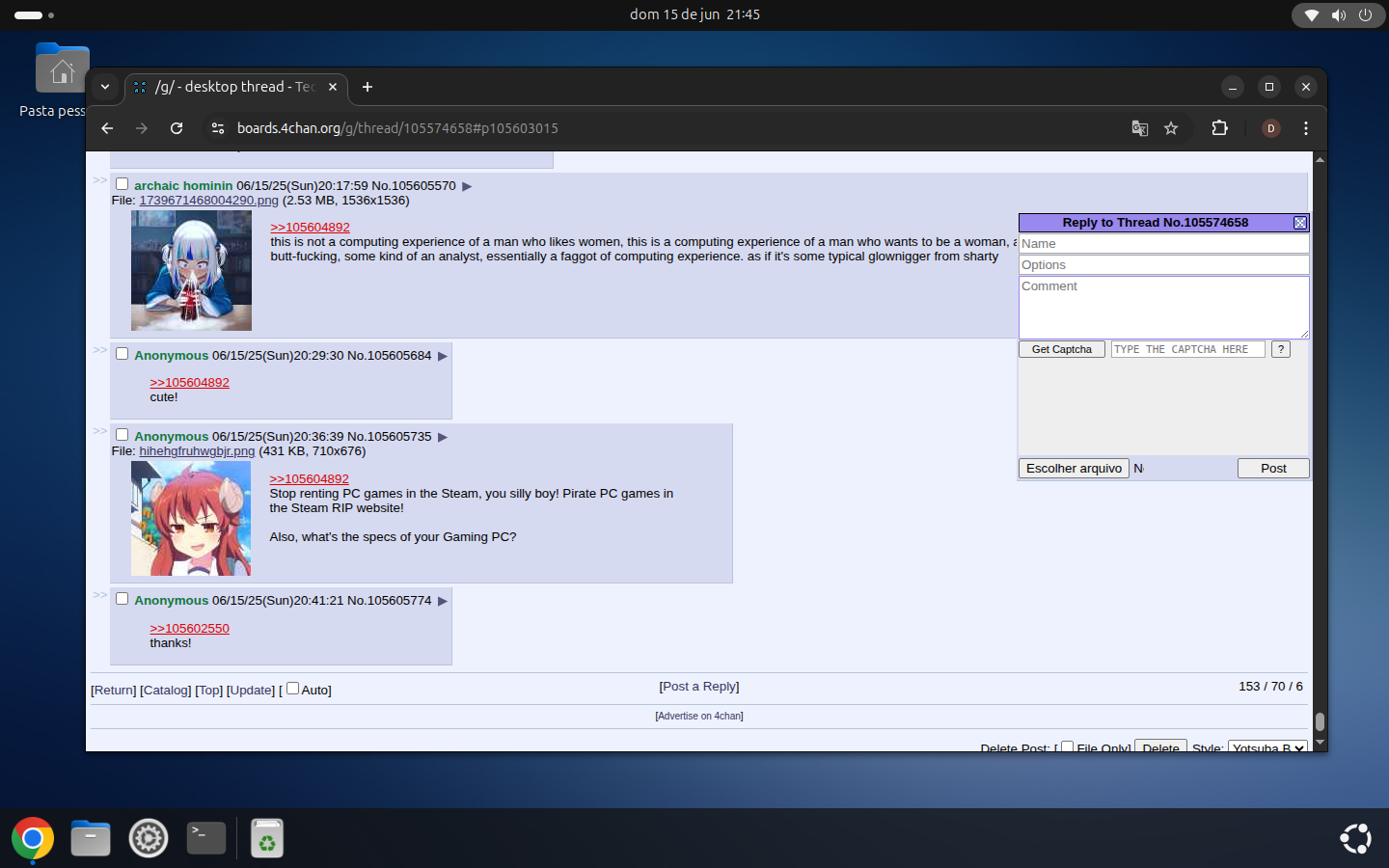Viewport: 1389px width, 868px height.
Task: Expand the white-haired anime girl thumbnail
Action: 191,271
